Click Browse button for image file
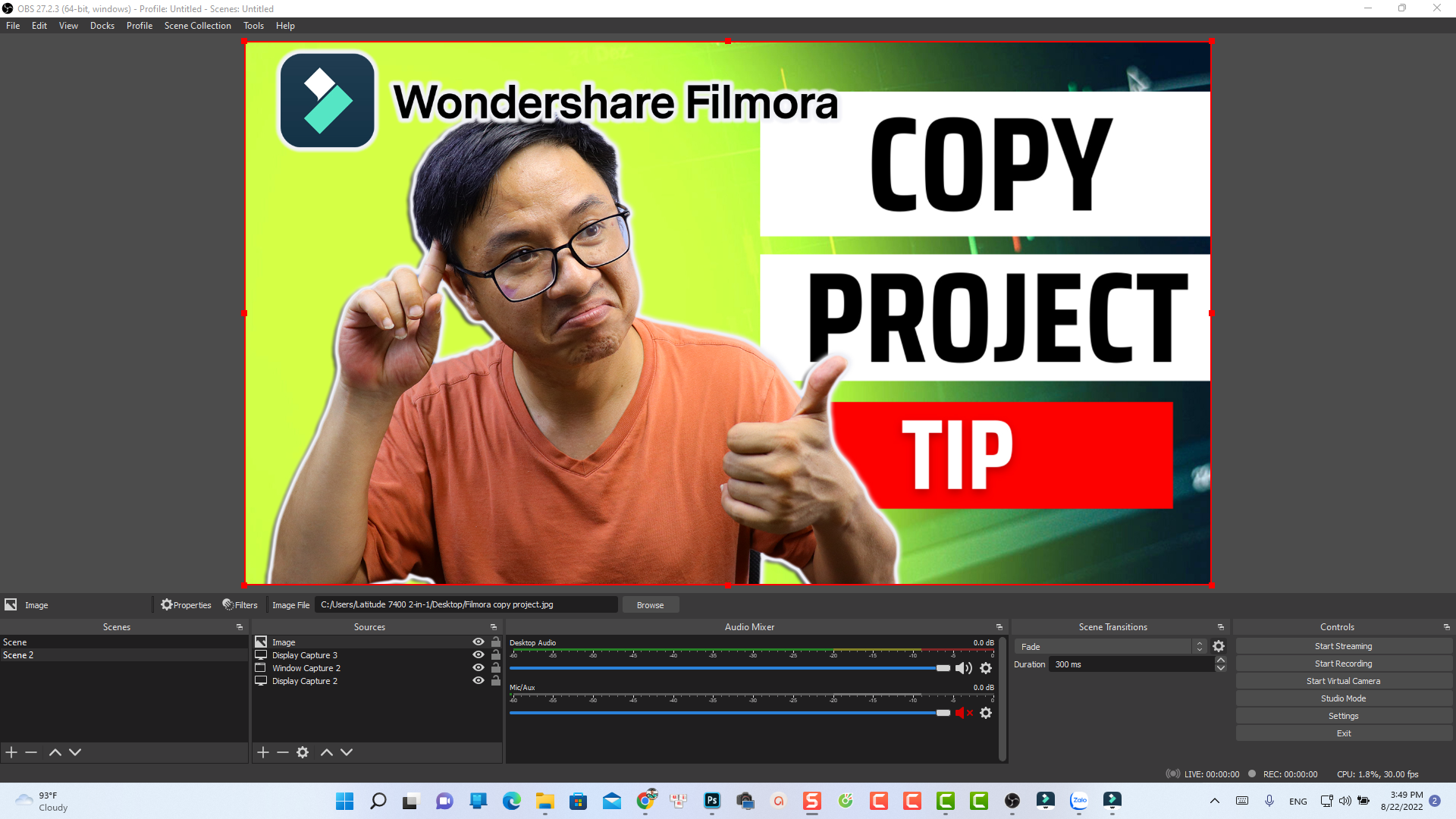 click(x=650, y=605)
